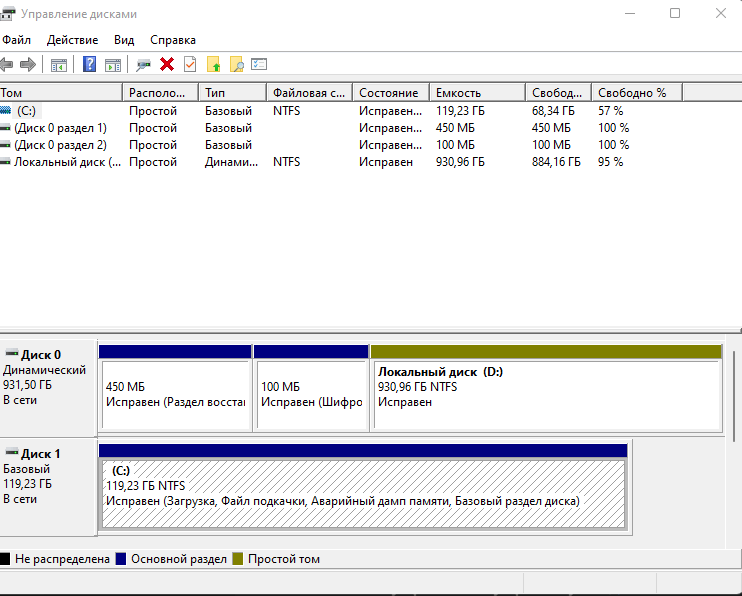Open the Справка menu

tap(173, 40)
